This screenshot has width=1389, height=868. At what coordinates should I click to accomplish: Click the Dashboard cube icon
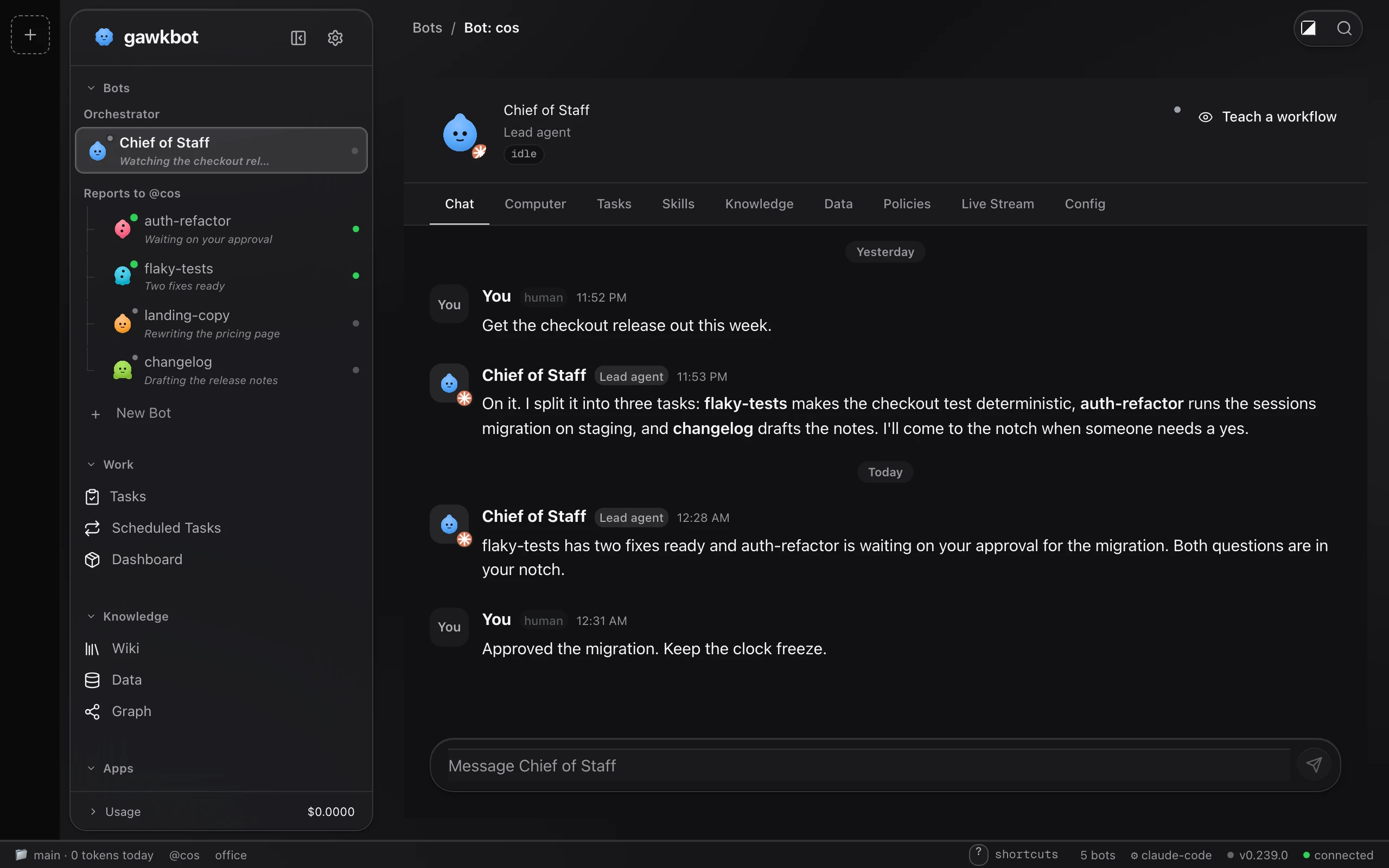pos(92,560)
